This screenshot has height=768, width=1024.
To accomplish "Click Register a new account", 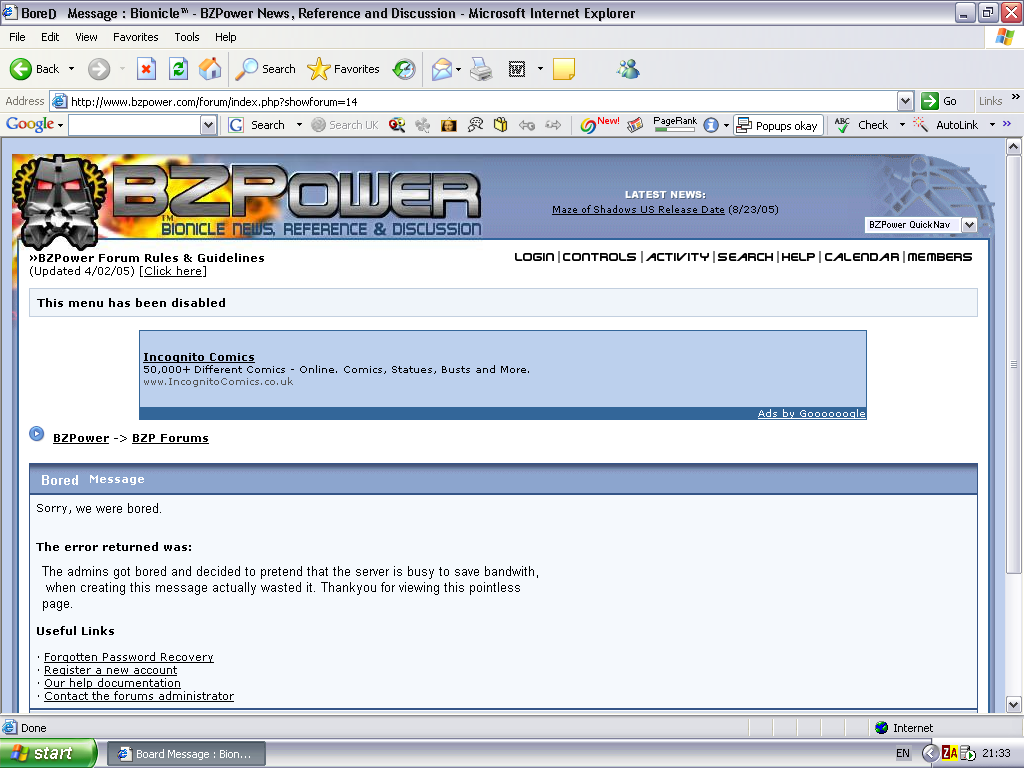I will pyautogui.click(x=110, y=670).
